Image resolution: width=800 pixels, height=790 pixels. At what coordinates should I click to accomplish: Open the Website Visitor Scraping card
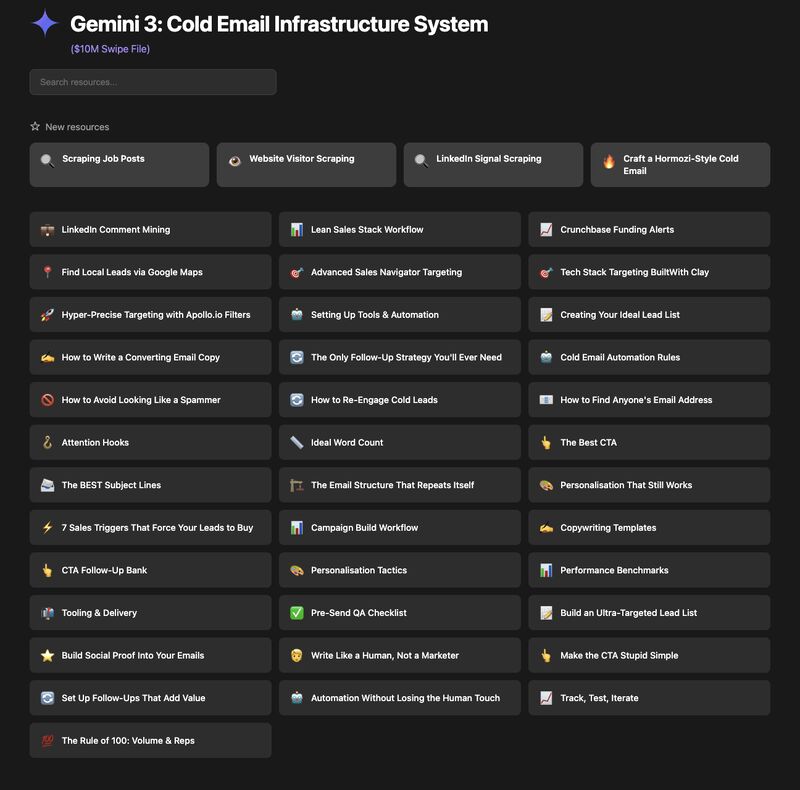306,165
